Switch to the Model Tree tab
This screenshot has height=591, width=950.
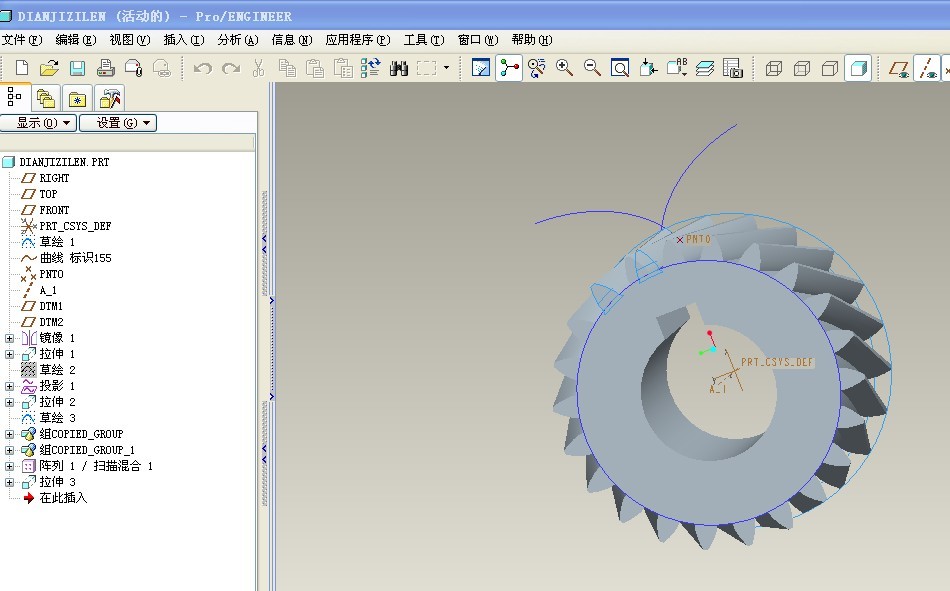pos(14,97)
